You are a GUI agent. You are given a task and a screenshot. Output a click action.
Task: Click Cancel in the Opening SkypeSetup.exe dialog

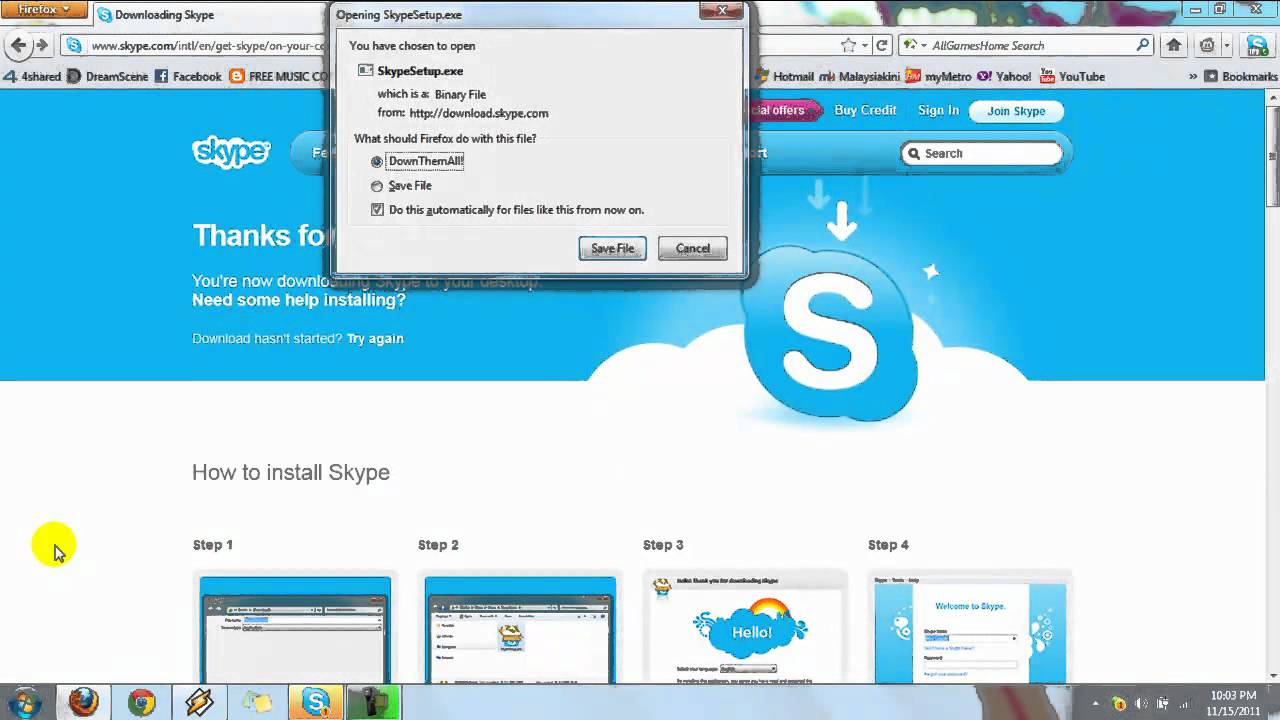pos(693,248)
